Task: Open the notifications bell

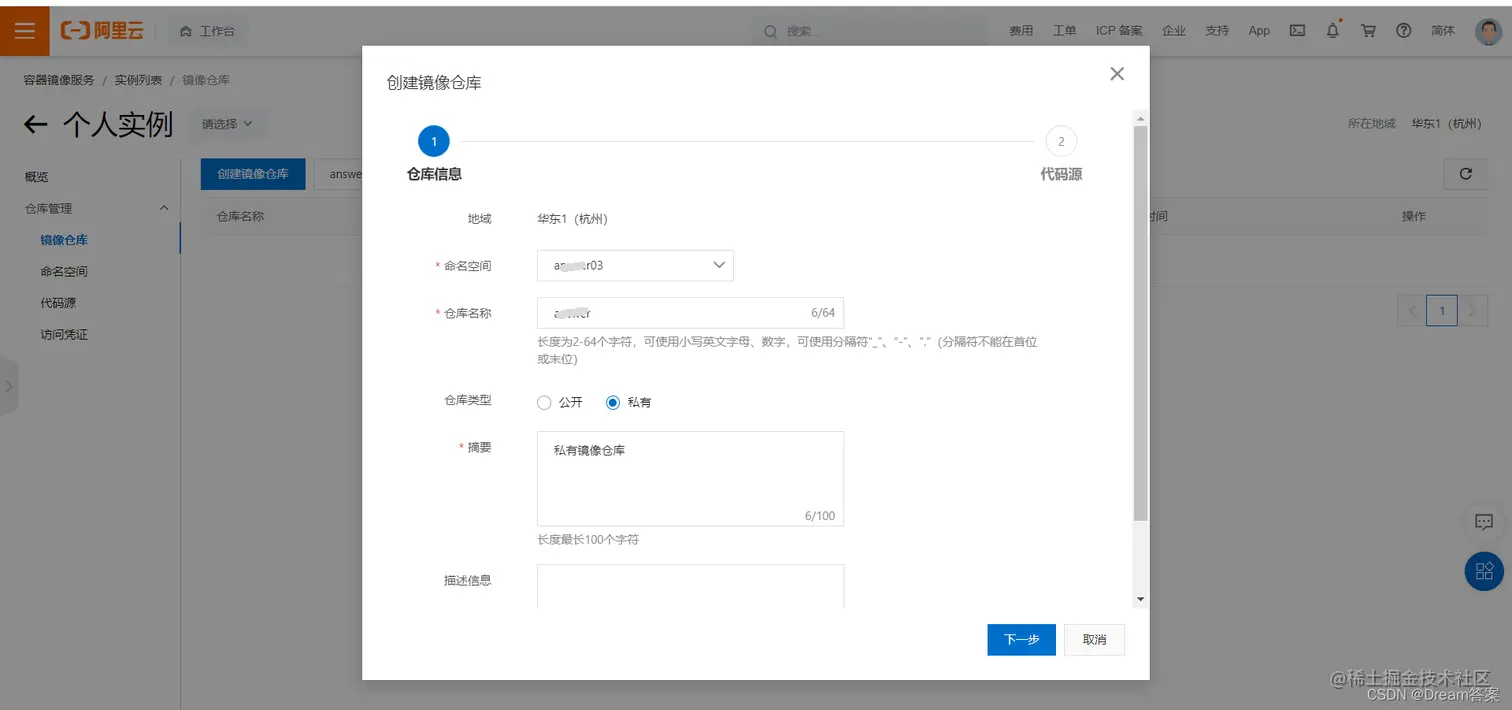Action: pyautogui.click(x=1333, y=31)
